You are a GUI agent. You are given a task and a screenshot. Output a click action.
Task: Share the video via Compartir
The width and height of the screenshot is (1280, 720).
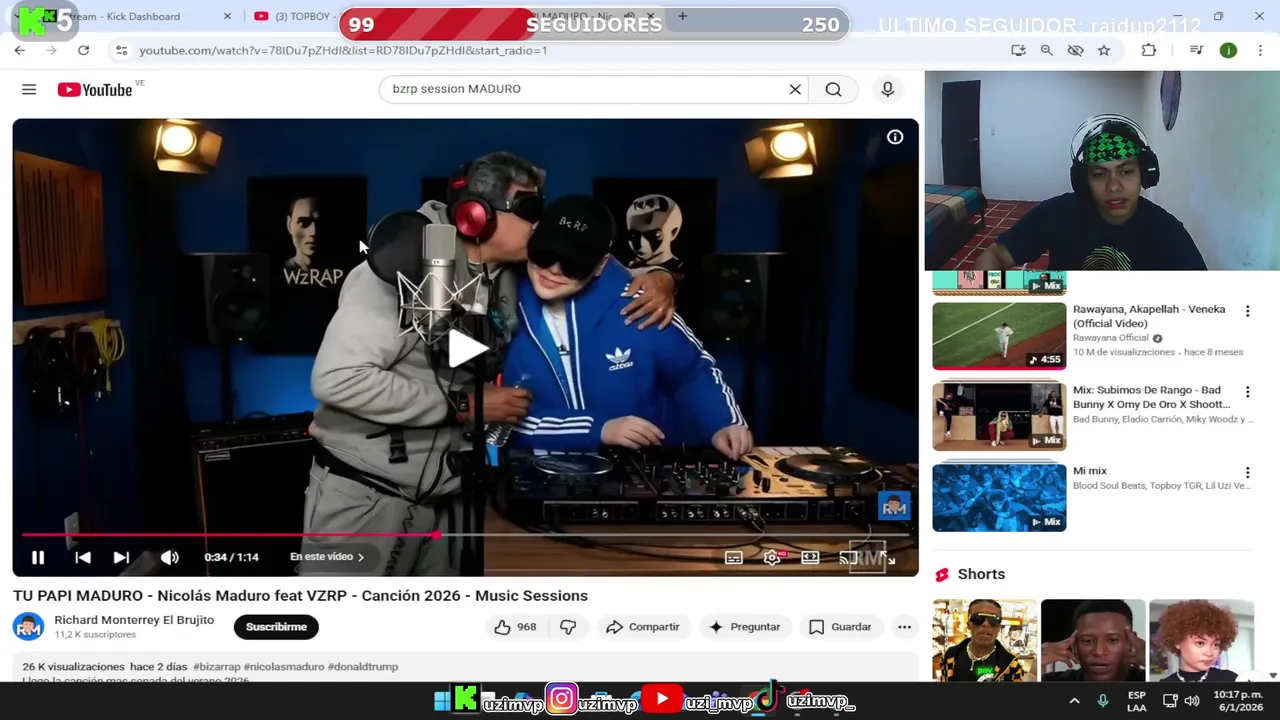click(643, 627)
